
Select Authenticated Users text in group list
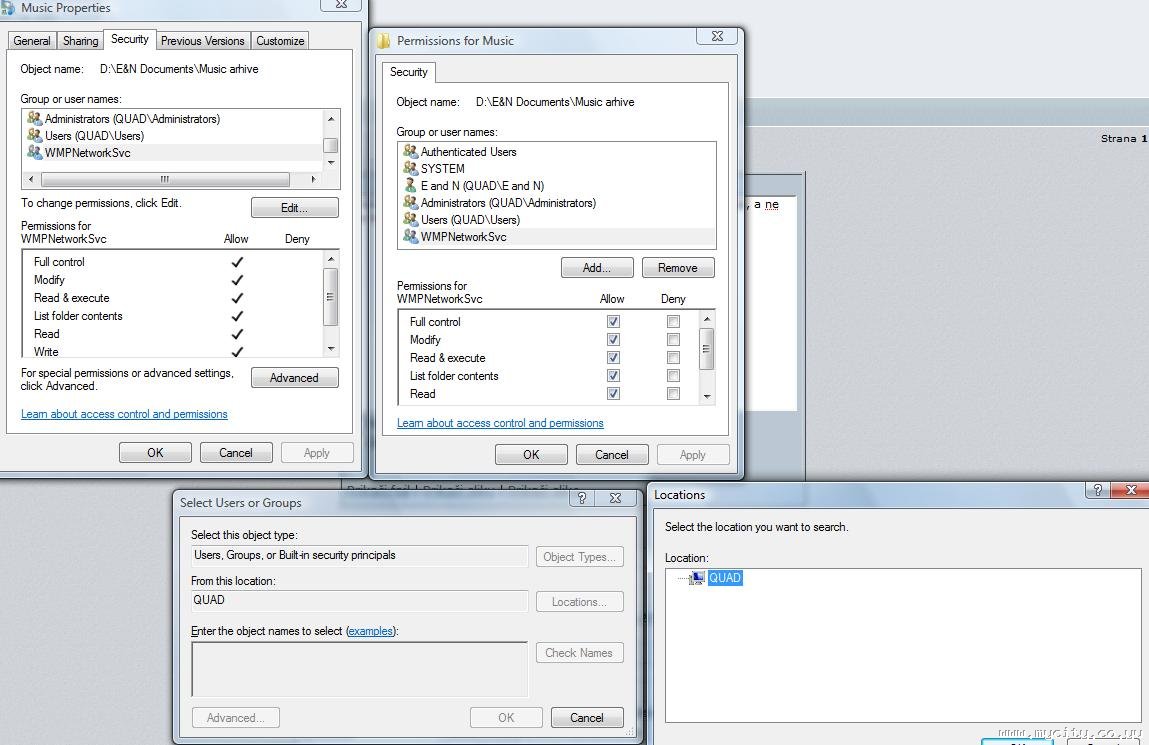coord(468,152)
